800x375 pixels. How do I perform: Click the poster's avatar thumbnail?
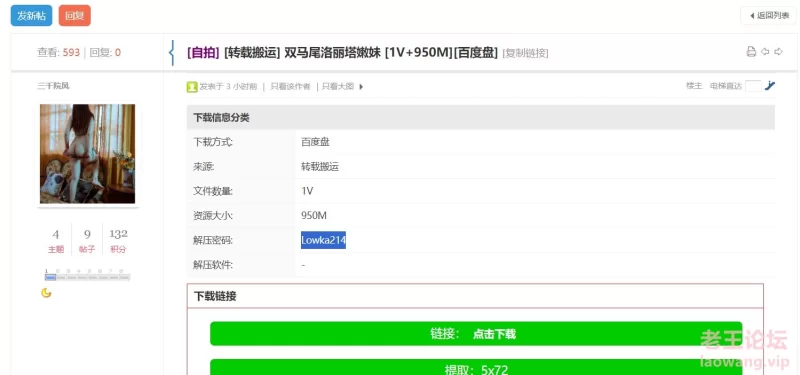coord(88,154)
